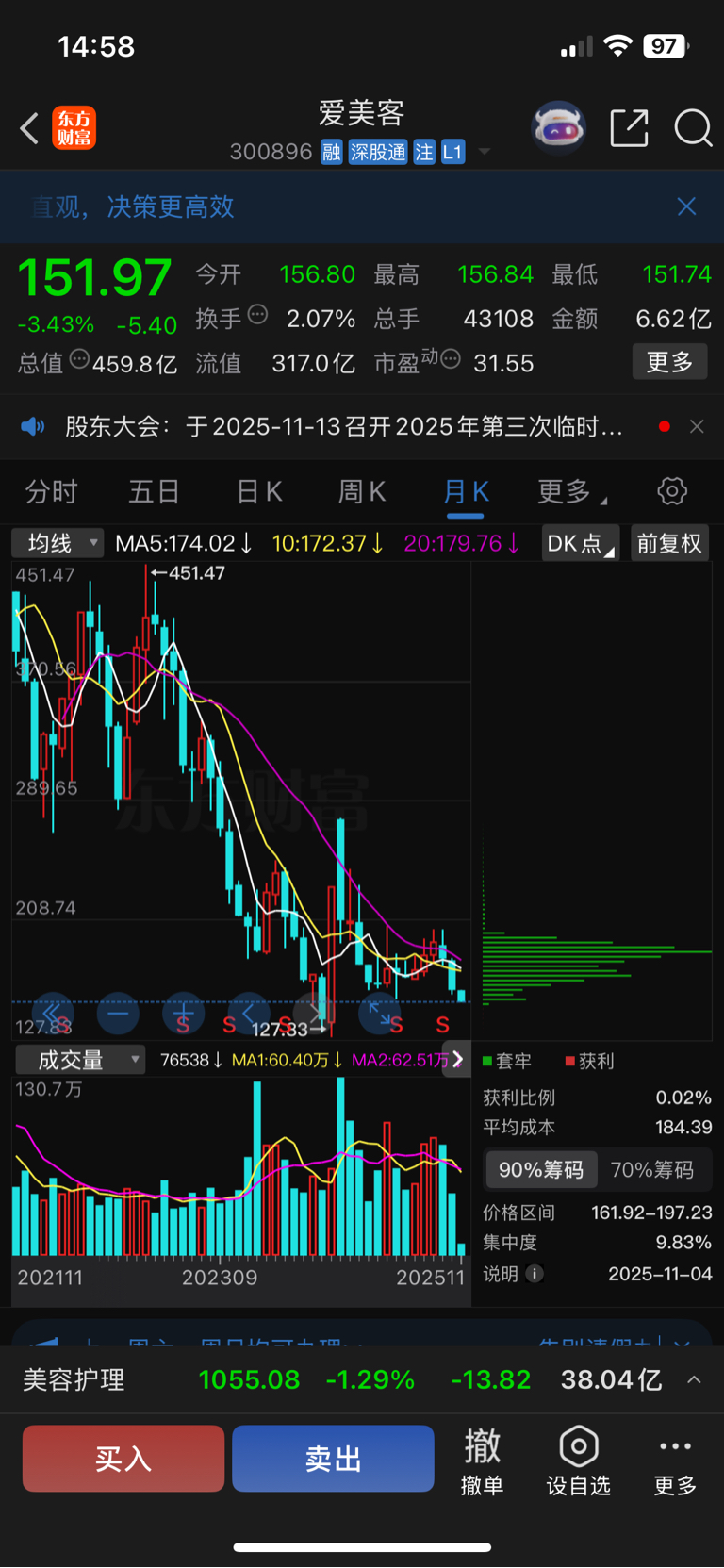Tap the MA10 172.37 value

click(327, 543)
